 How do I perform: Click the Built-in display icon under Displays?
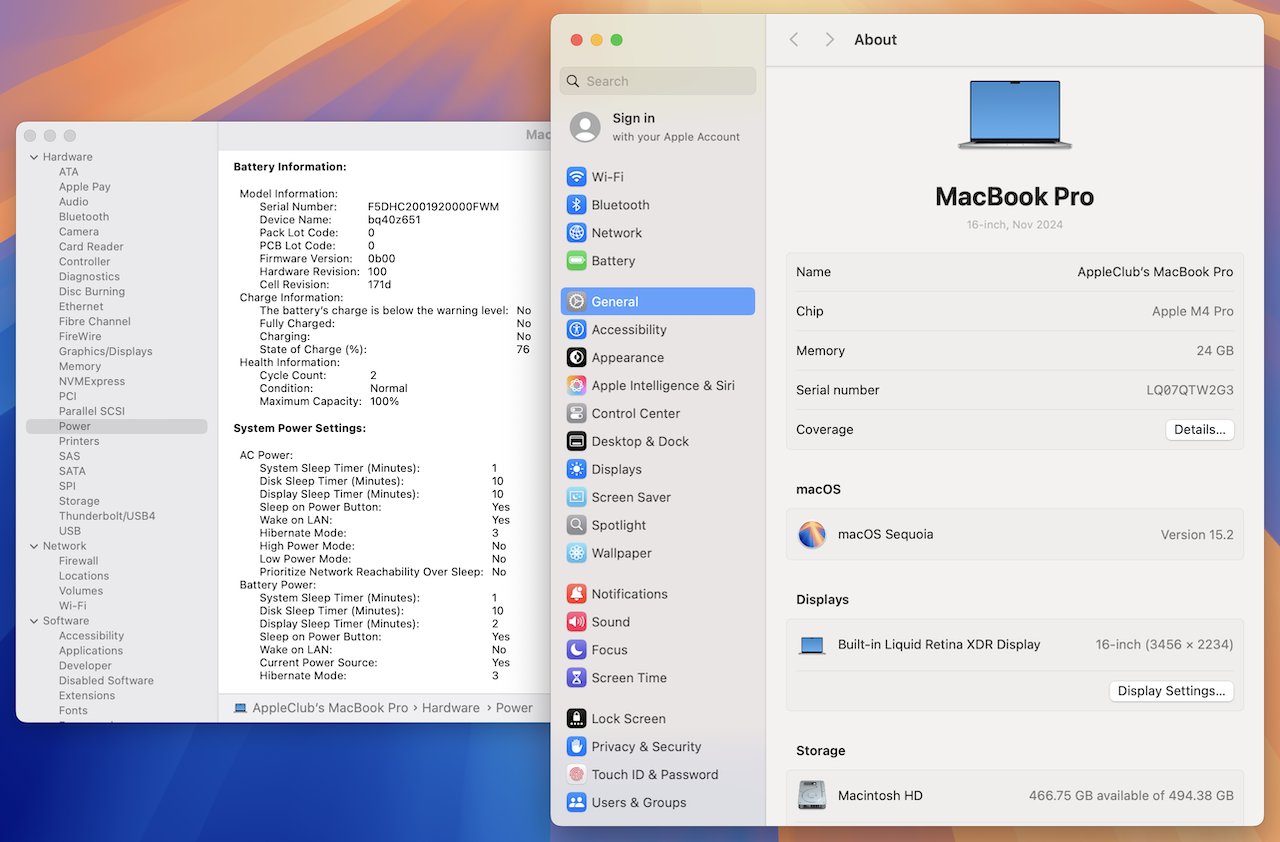(x=812, y=645)
